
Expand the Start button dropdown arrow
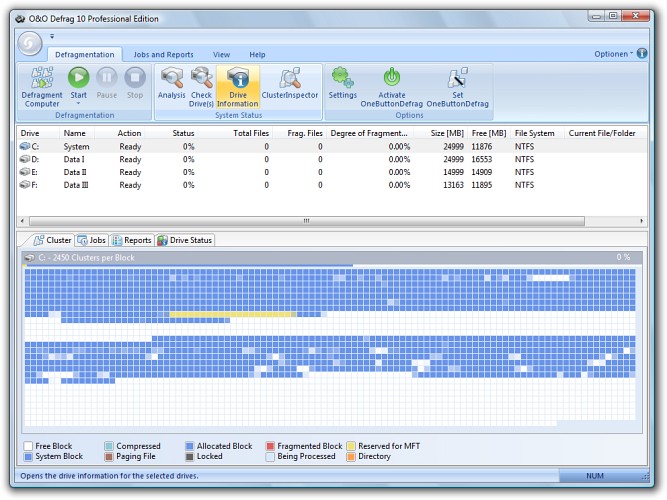(78, 103)
